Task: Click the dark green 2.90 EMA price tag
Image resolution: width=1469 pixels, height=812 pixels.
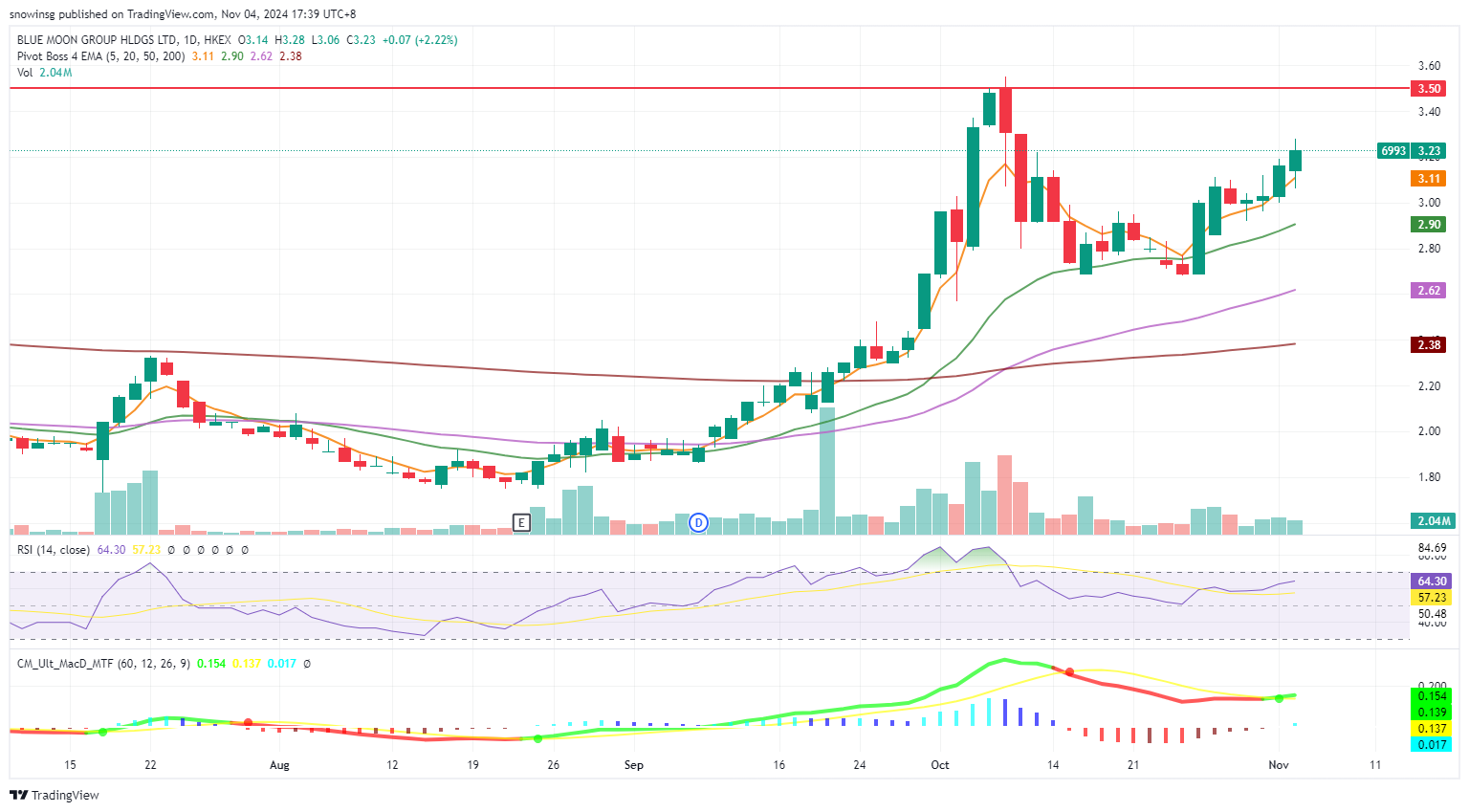Action: pos(1429,224)
